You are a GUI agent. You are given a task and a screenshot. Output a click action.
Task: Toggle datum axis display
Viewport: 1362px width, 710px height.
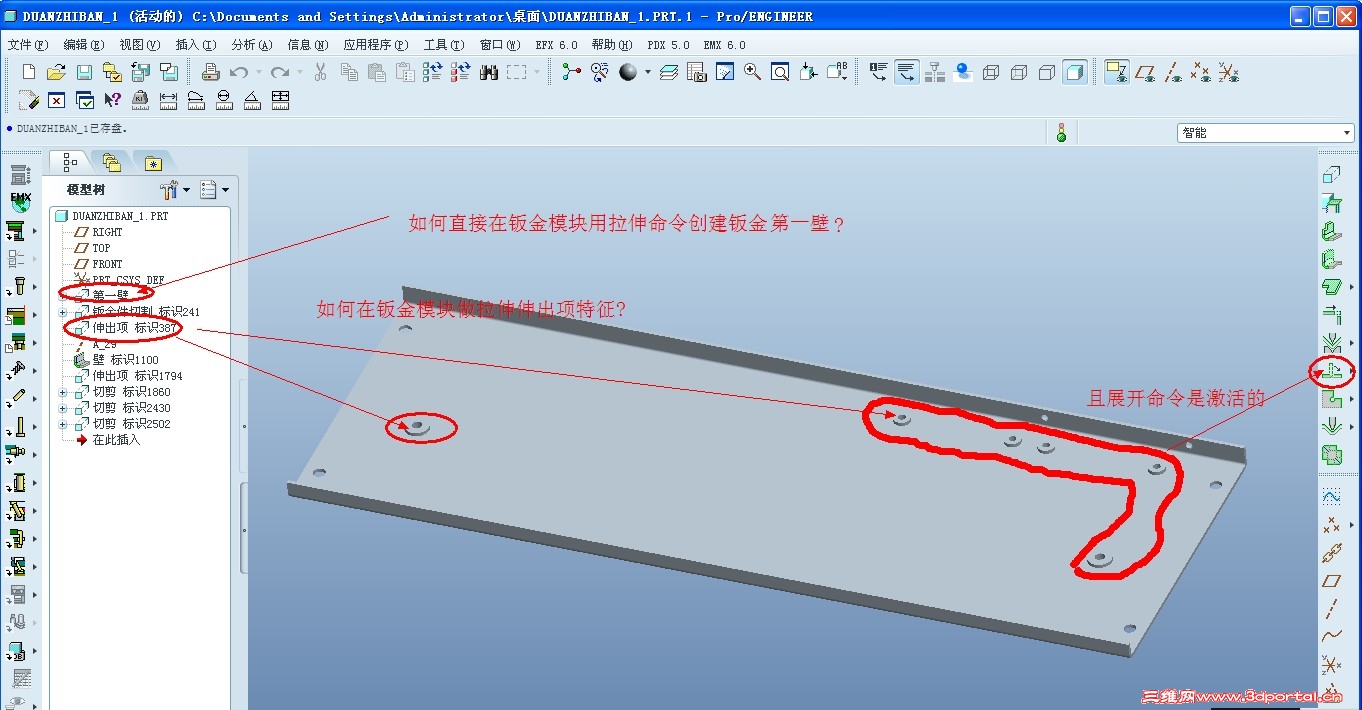point(1171,71)
